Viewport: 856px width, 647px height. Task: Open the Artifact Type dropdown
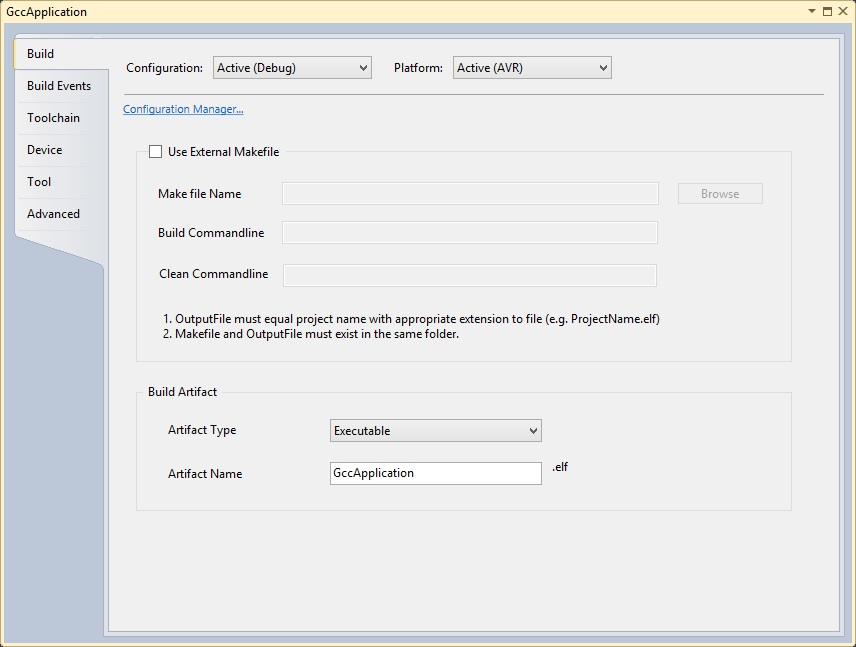pyautogui.click(x=436, y=431)
